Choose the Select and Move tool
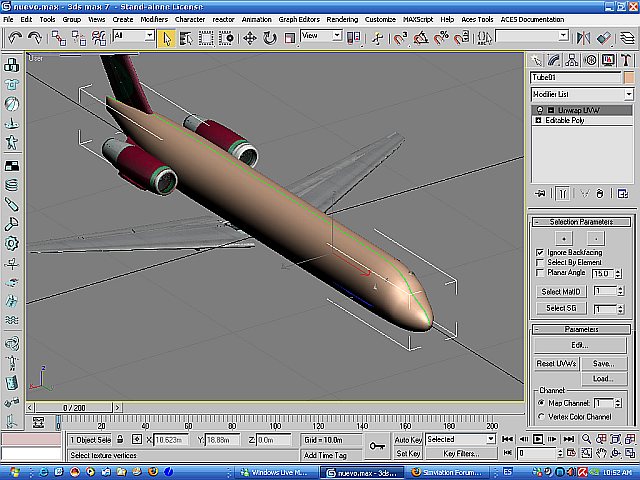Screen dimensions: 640x480 point(250,37)
